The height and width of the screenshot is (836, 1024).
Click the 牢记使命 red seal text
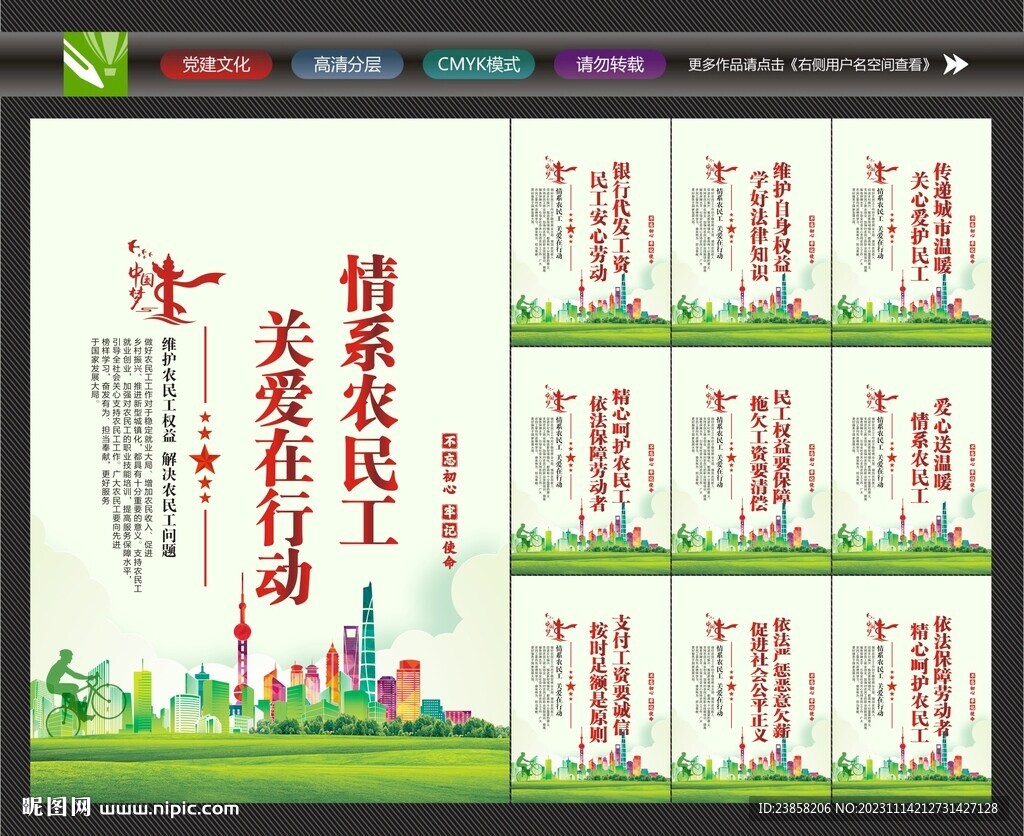click(449, 536)
